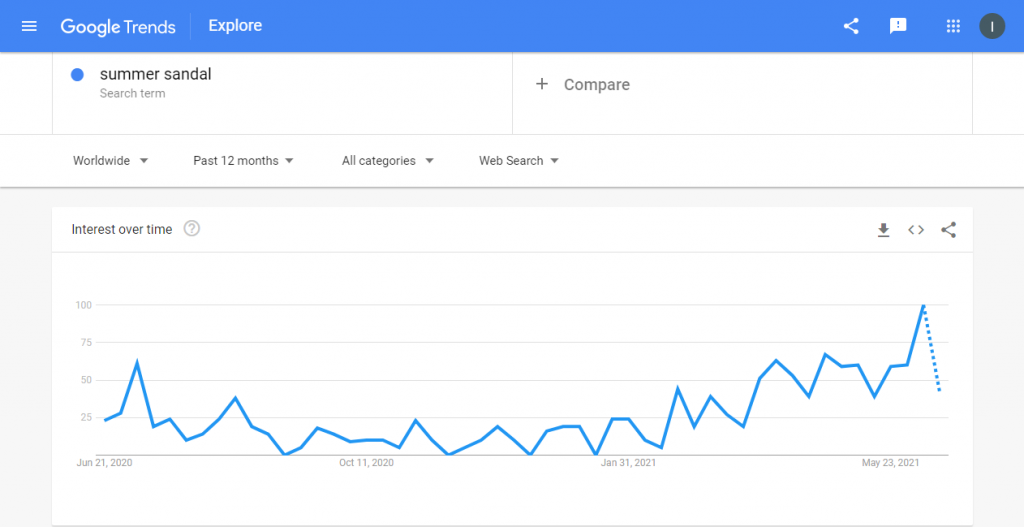Viewport: 1024px width, 527px height.
Task: Go to Google Trends home logo
Action: point(118,27)
